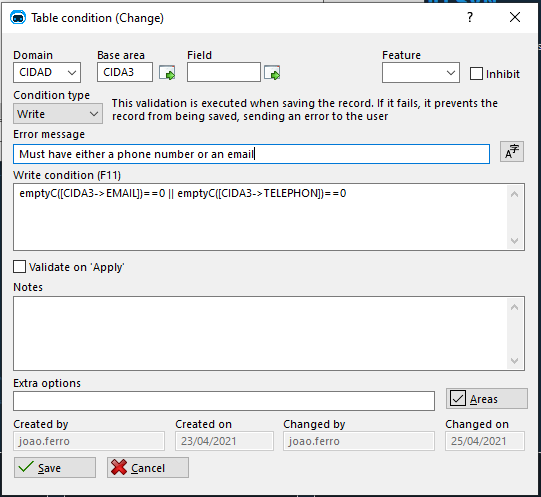Open the error message translation button
The width and height of the screenshot is (541, 497).
point(512,152)
